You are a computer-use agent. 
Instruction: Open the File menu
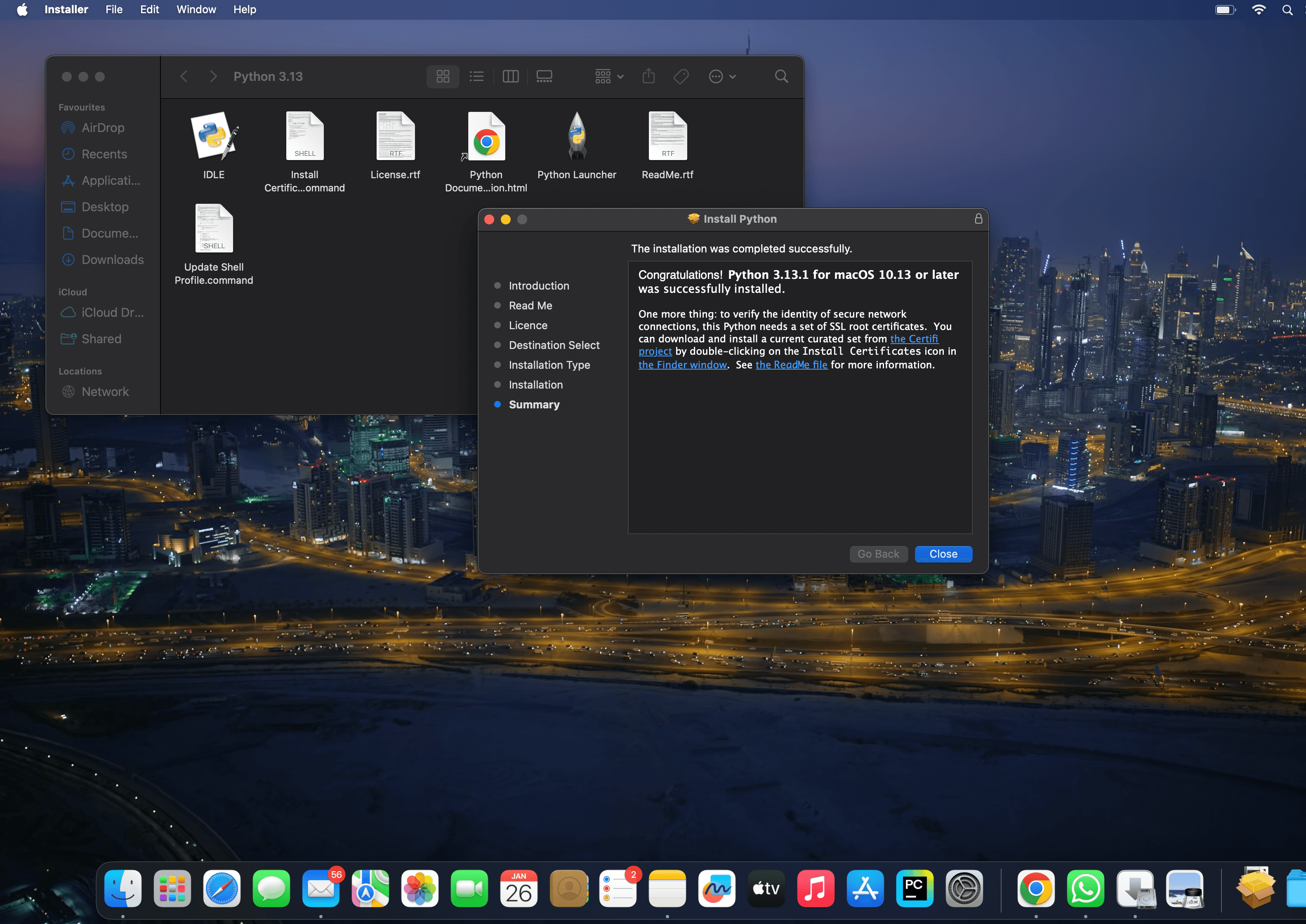tap(114, 9)
